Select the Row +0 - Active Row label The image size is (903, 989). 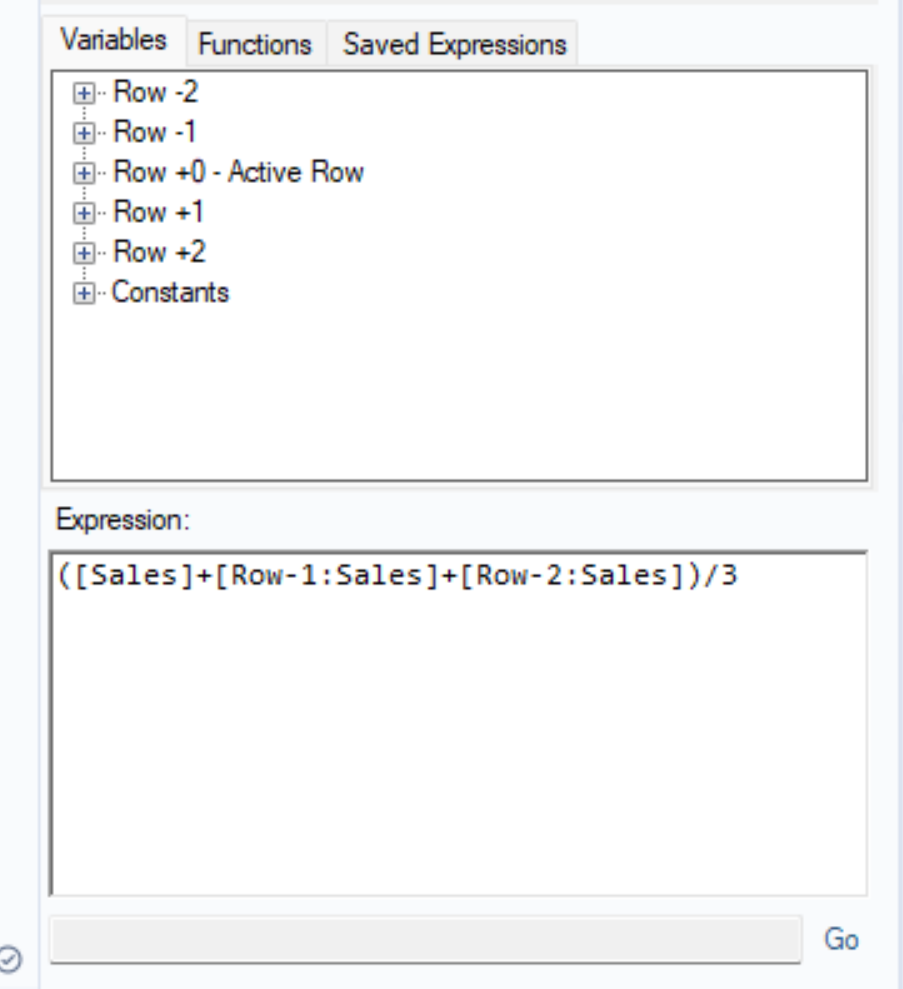coord(238,173)
